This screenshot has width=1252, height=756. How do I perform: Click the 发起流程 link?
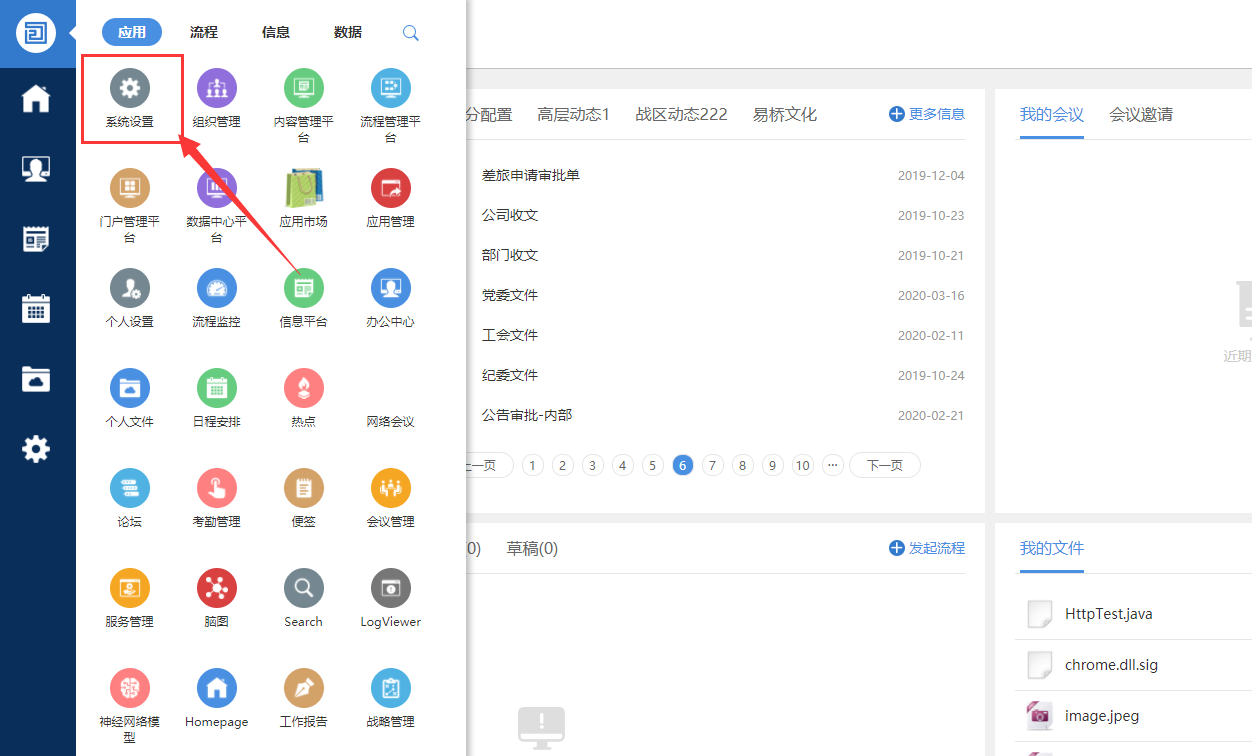(x=927, y=548)
